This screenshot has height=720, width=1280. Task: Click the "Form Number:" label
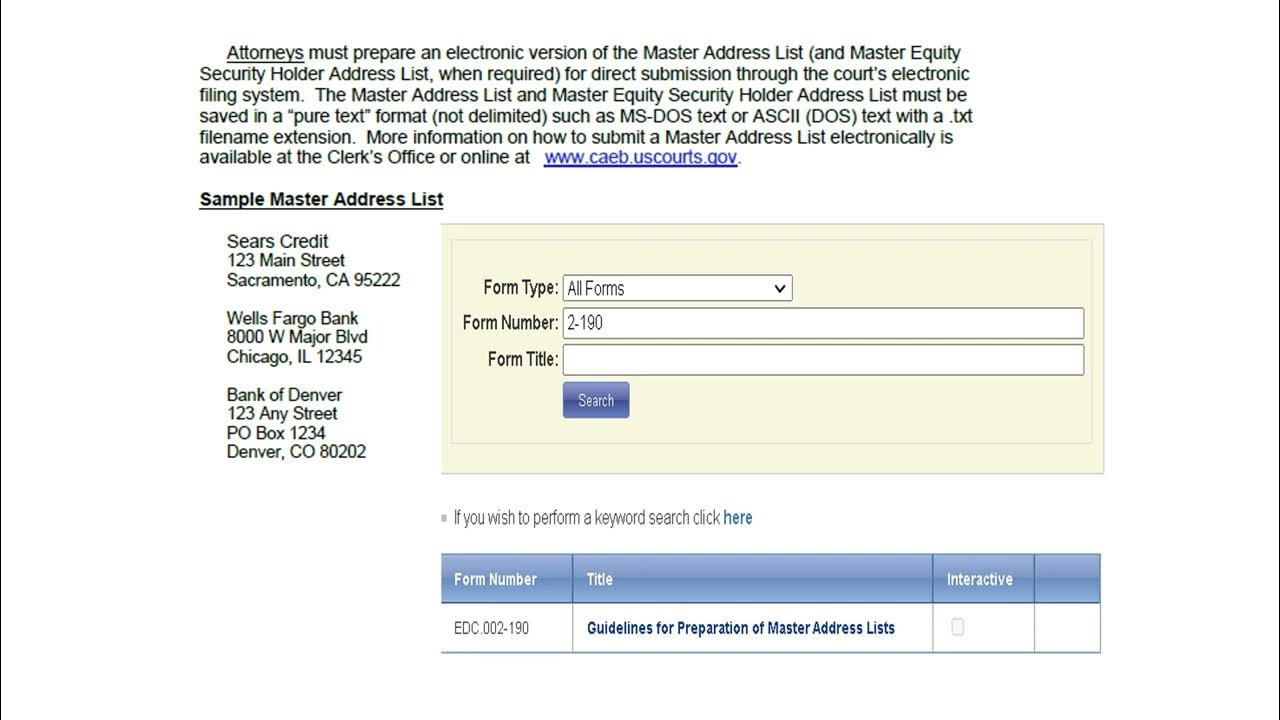coord(510,323)
